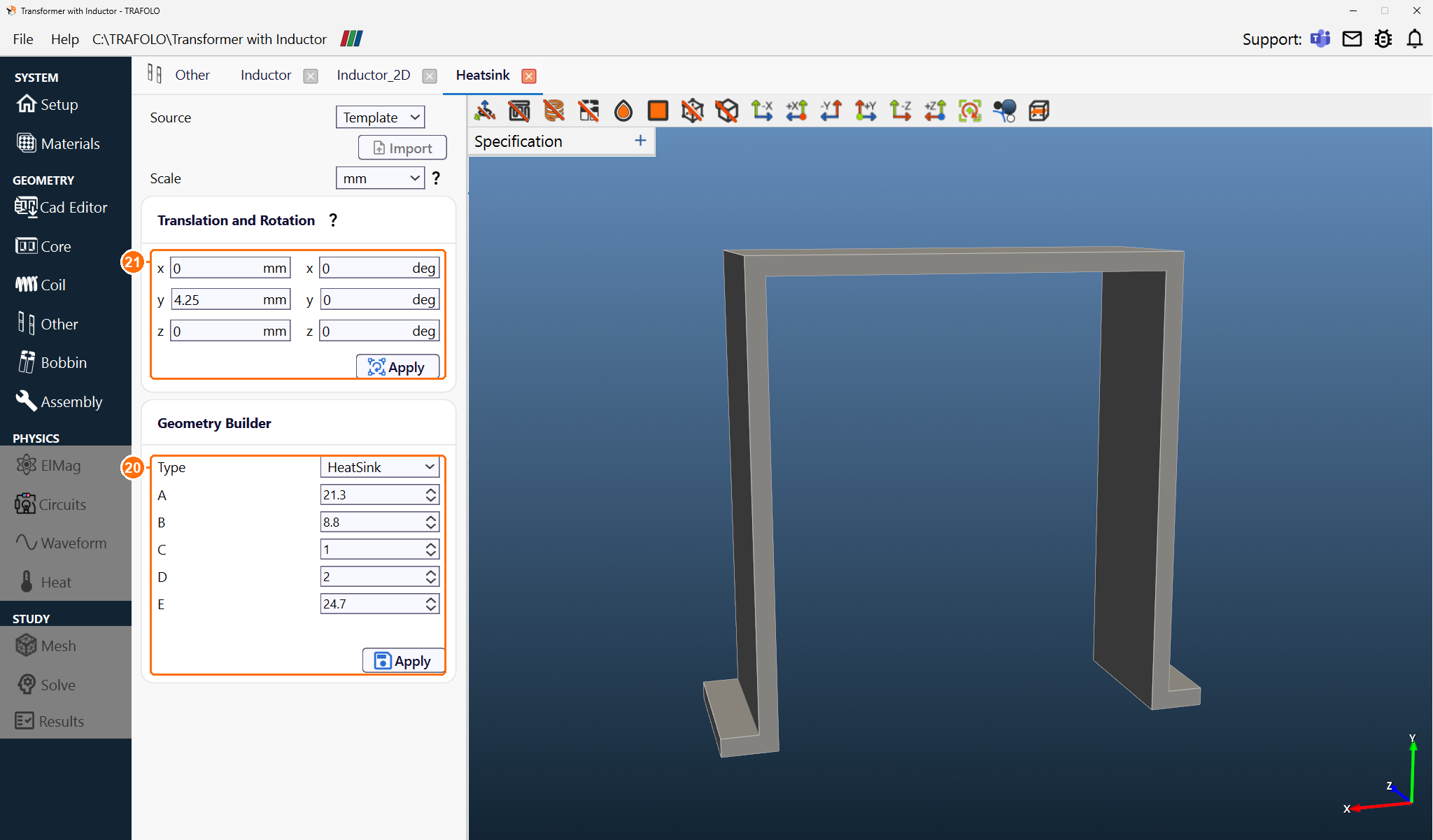Expand the Specification panel plus
The width and height of the screenshot is (1433, 840).
point(640,141)
